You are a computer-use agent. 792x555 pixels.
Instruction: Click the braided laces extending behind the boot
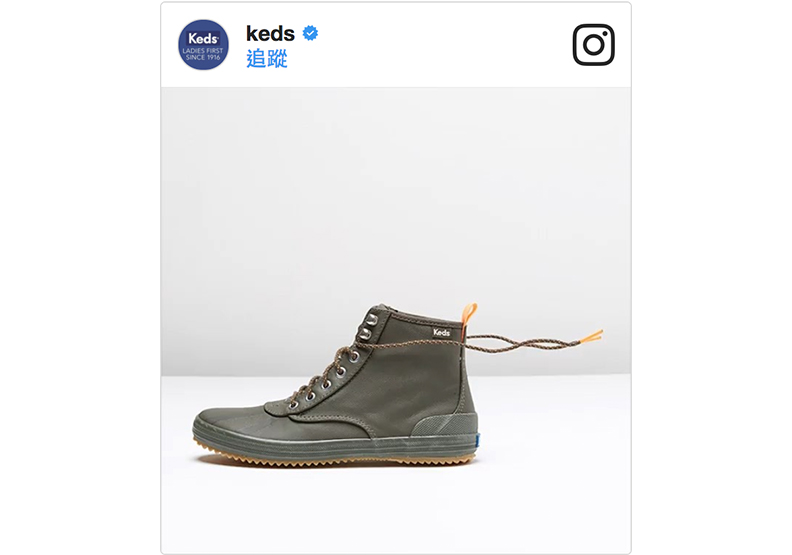[523, 343]
